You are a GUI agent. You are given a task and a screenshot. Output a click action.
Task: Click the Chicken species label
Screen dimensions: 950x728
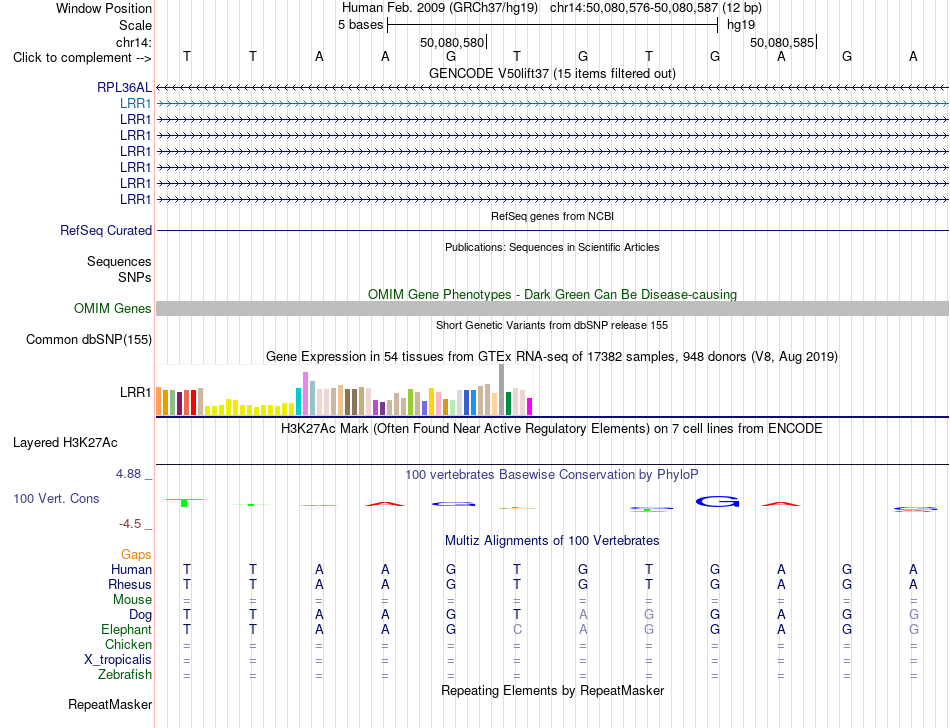pyautogui.click(x=128, y=644)
